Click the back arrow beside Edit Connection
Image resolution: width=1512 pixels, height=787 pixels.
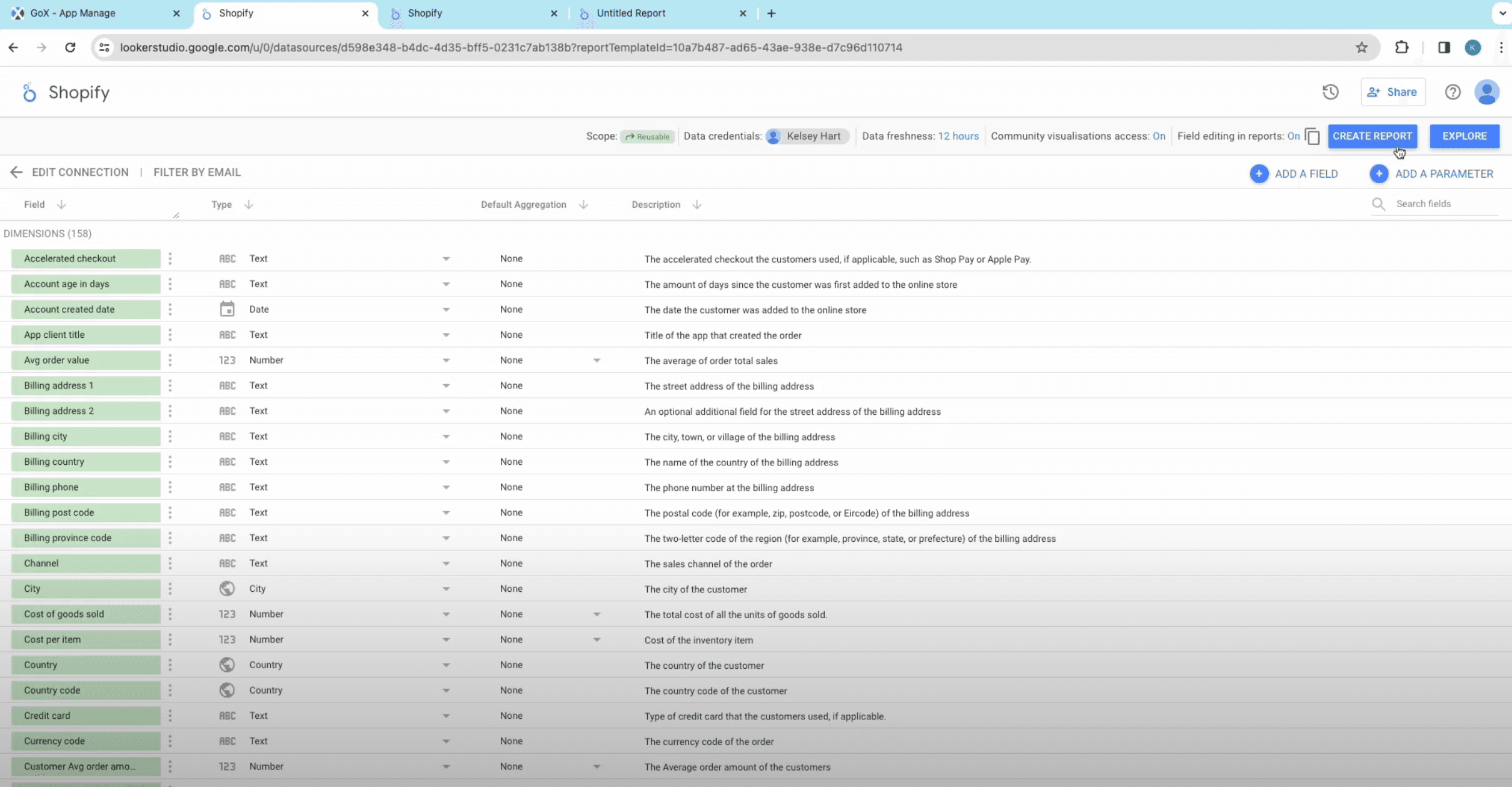pos(16,172)
